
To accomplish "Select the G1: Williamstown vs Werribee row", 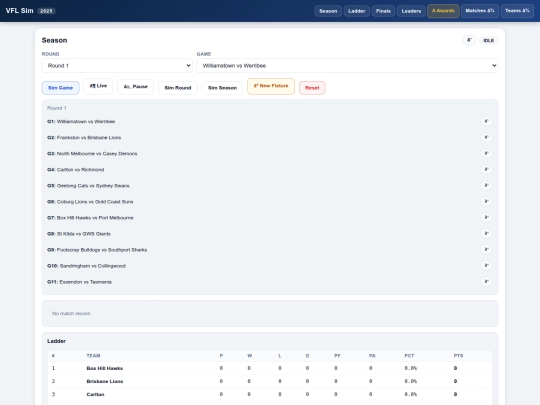I will [270, 121].
